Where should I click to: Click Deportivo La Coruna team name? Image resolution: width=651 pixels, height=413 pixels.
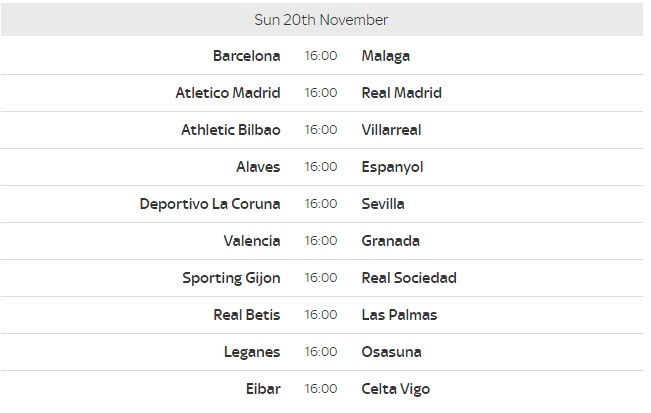click(210, 204)
